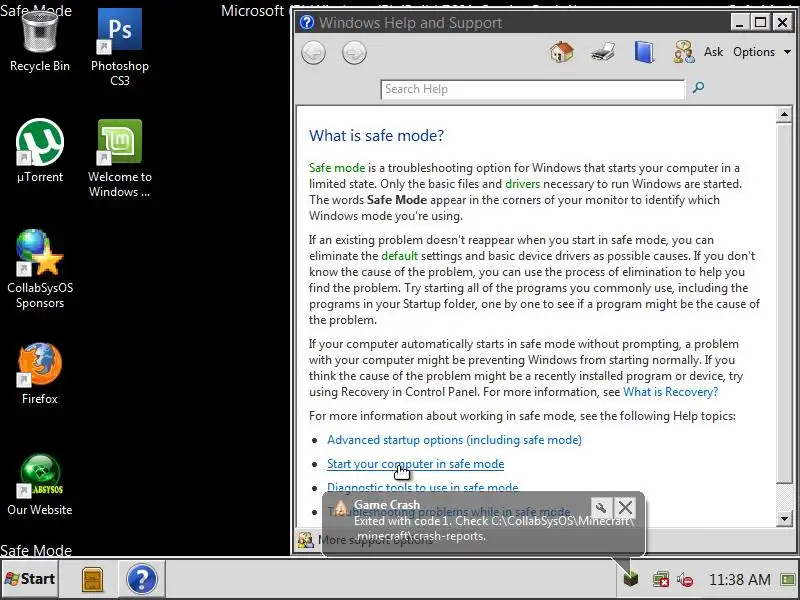Click the file cabinet taskbar icon

pos(92,580)
